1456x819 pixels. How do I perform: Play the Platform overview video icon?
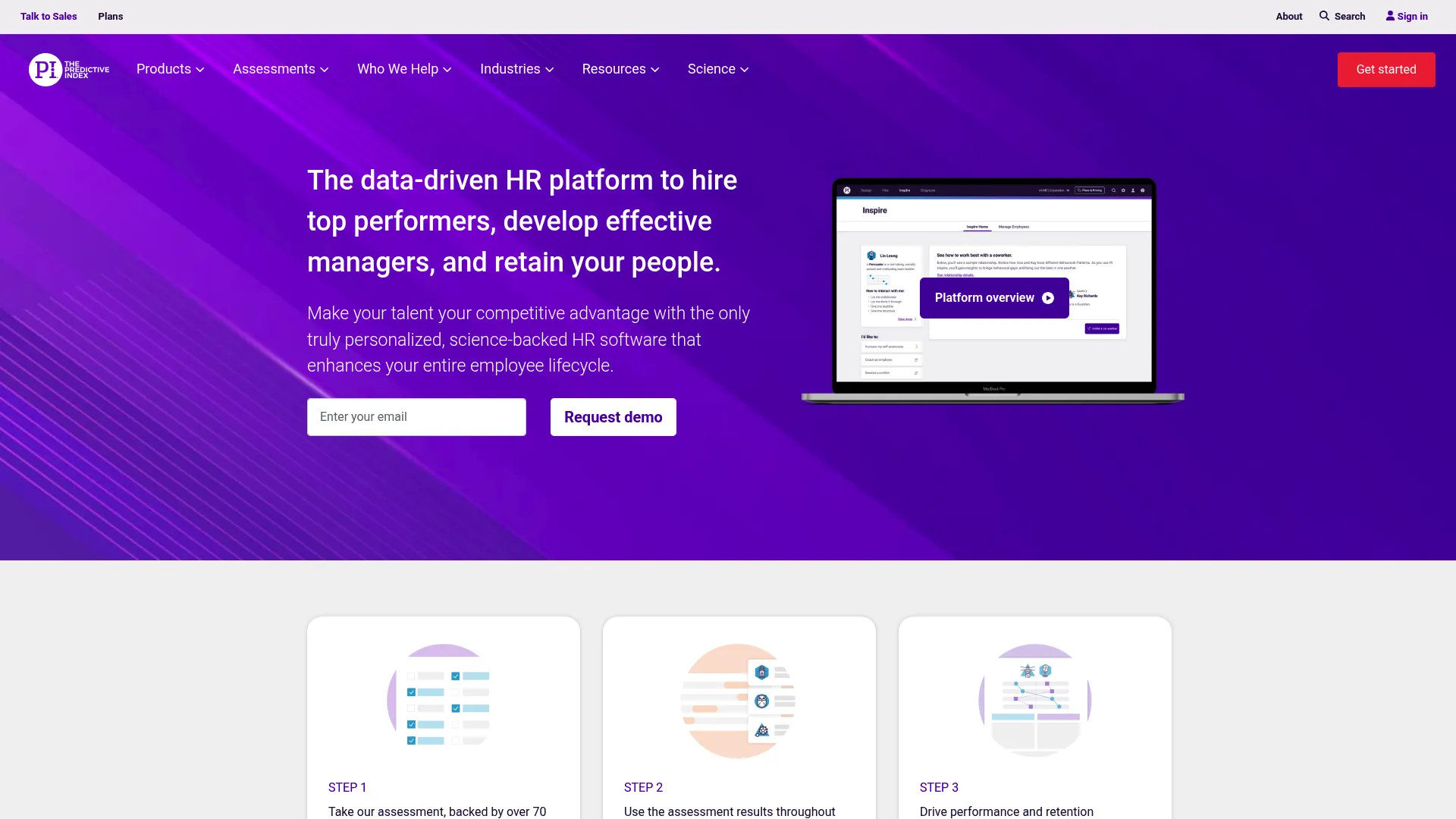point(1048,298)
